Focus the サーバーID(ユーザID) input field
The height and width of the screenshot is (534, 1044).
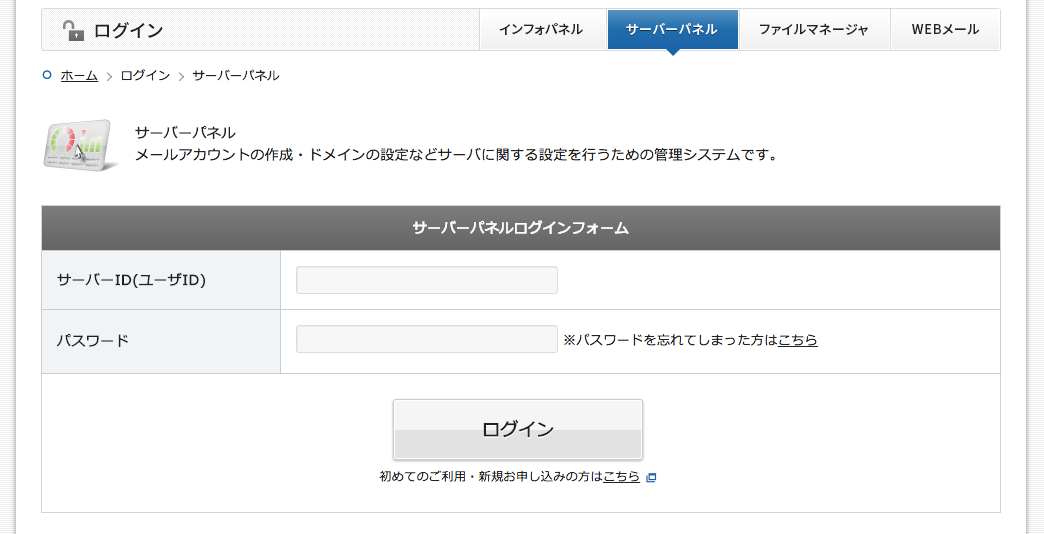click(427, 280)
